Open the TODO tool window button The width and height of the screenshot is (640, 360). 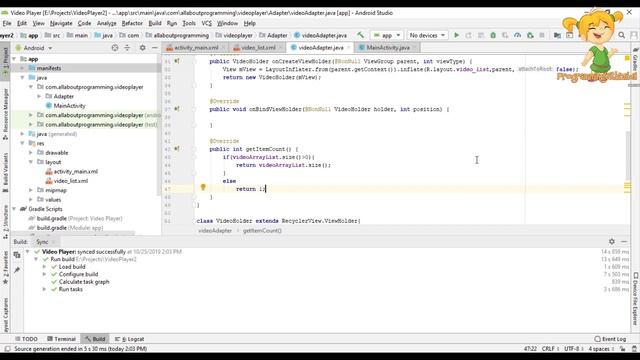(x=26, y=339)
